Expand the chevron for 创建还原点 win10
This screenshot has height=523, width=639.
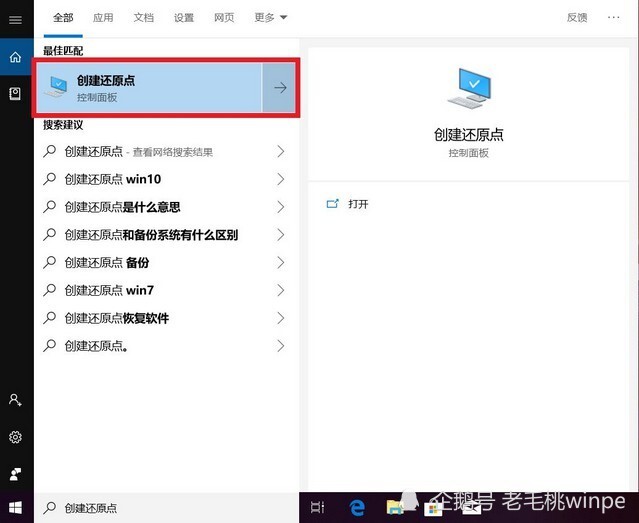(x=280, y=179)
